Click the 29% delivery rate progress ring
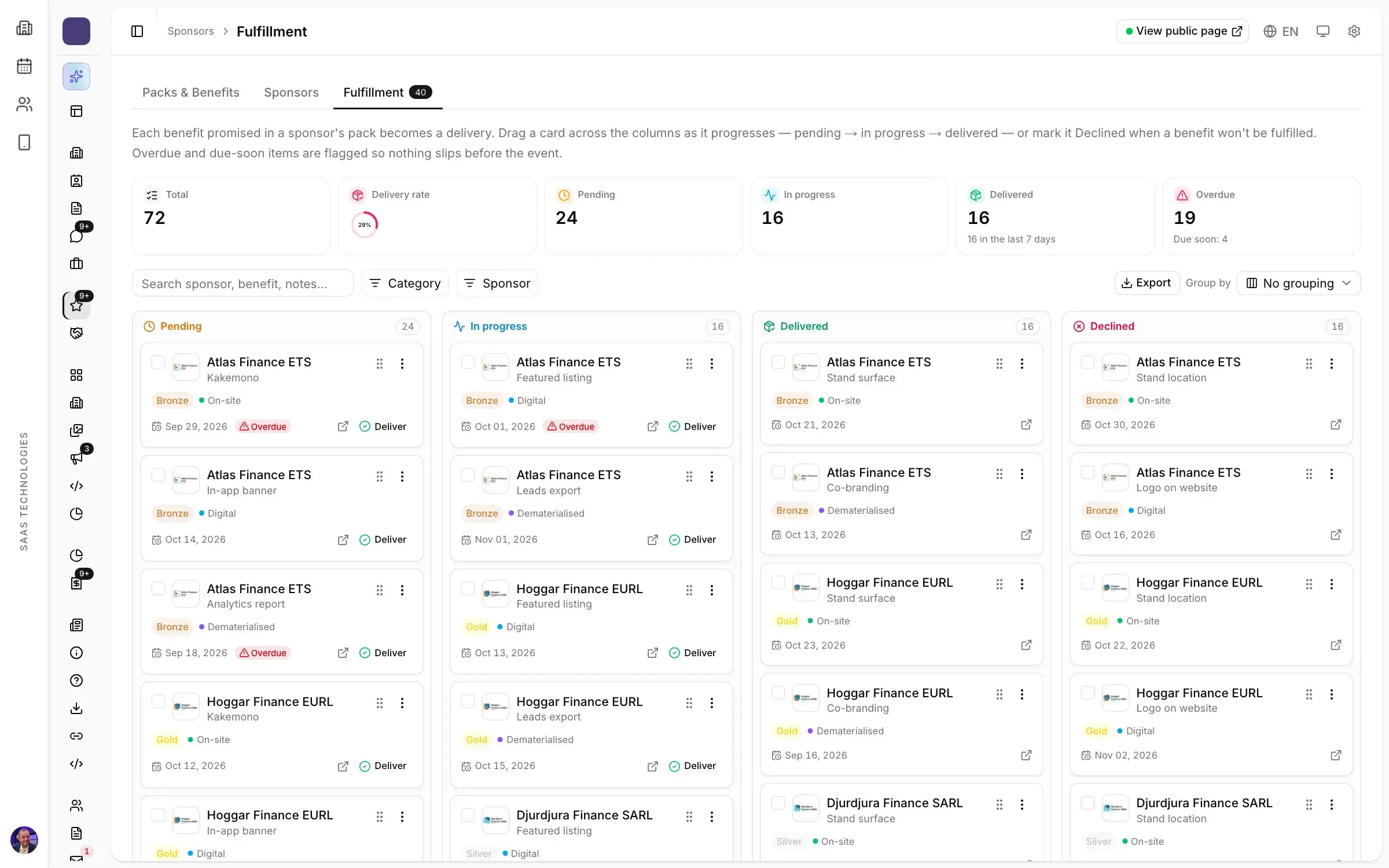 coord(365,225)
